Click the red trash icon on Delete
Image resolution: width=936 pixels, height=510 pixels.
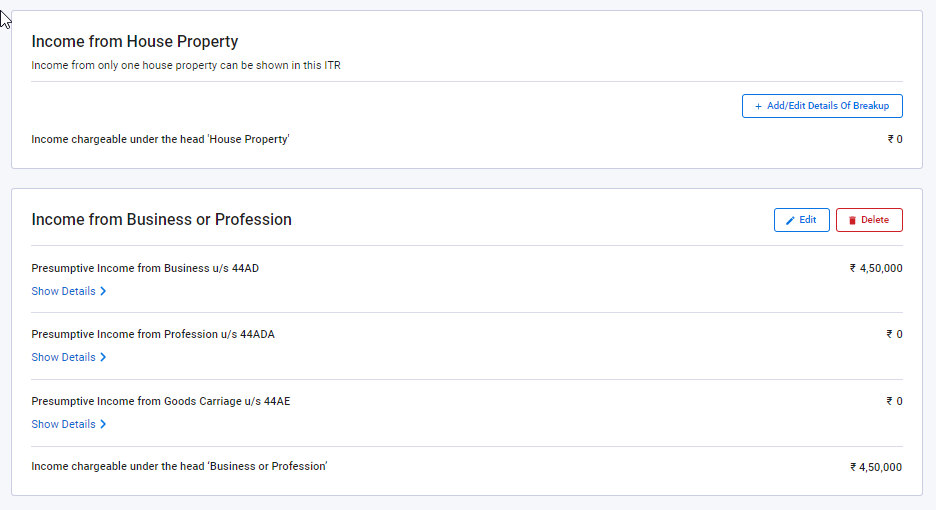pyautogui.click(x=852, y=220)
